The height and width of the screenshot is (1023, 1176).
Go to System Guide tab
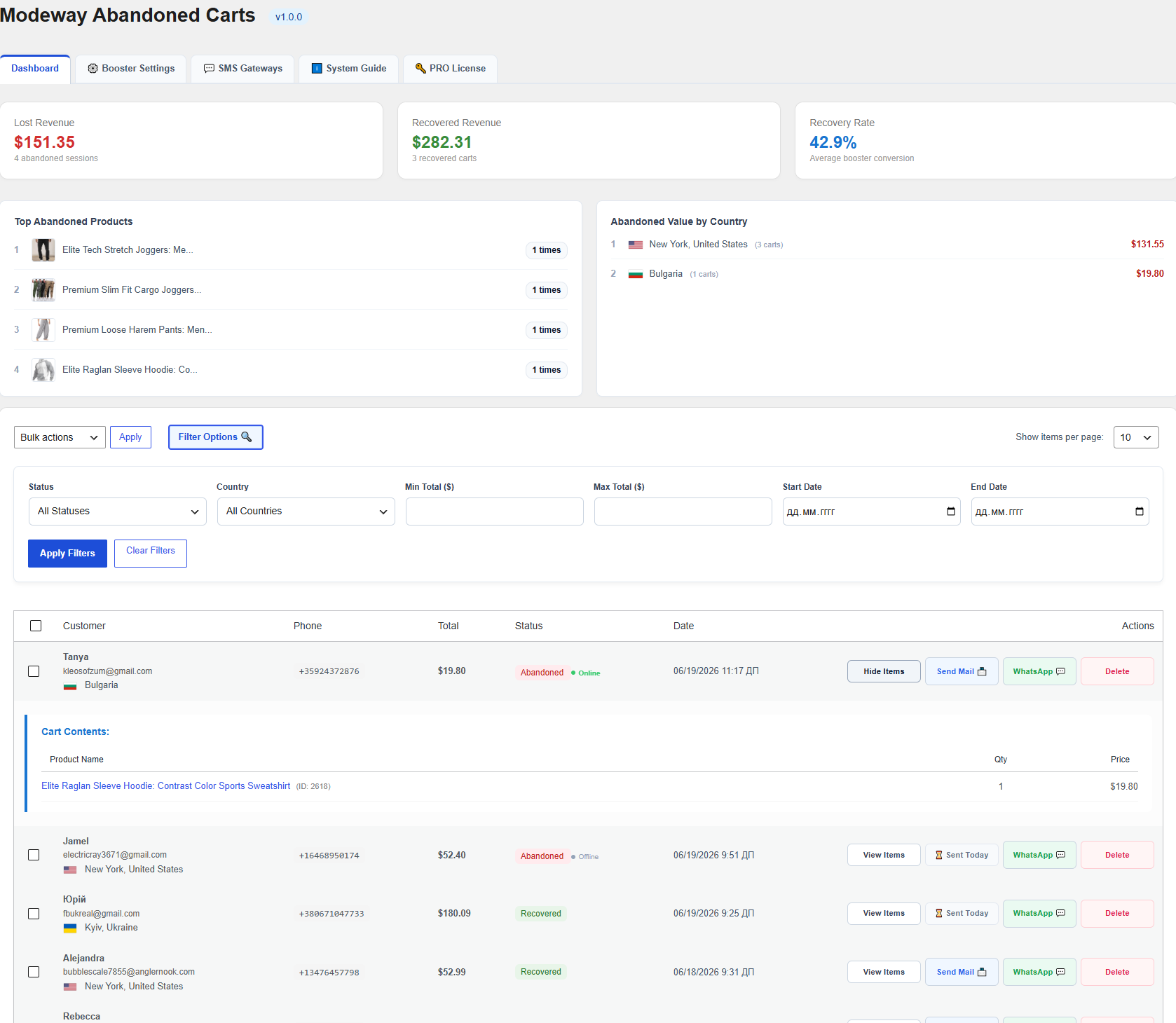click(x=349, y=69)
